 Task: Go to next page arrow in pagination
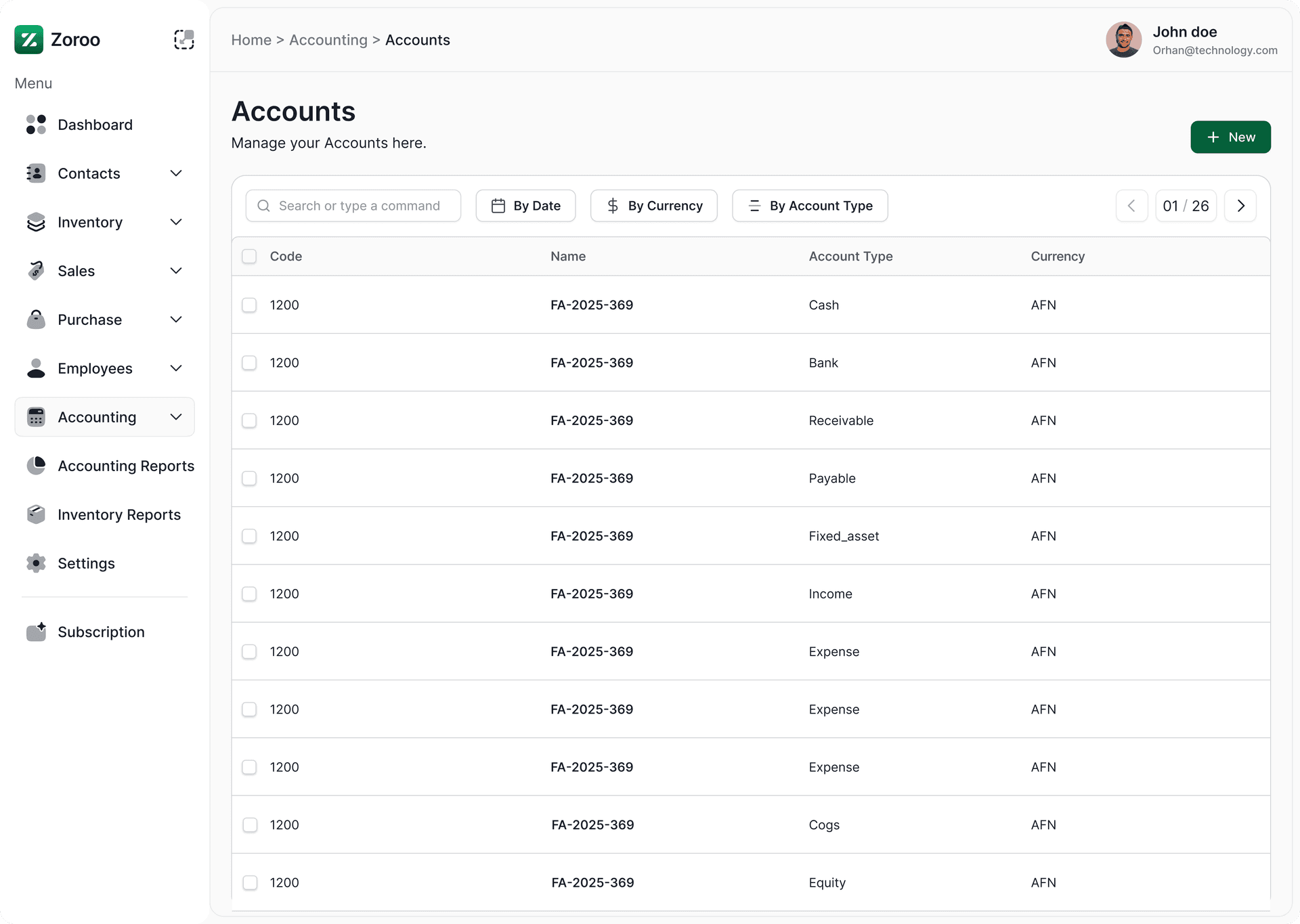point(1240,206)
